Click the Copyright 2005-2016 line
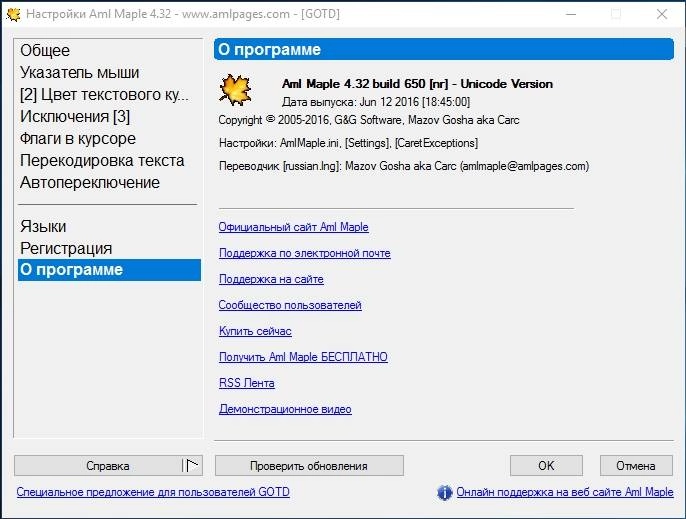Viewport: 686px width, 519px height. tap(369, 120)
